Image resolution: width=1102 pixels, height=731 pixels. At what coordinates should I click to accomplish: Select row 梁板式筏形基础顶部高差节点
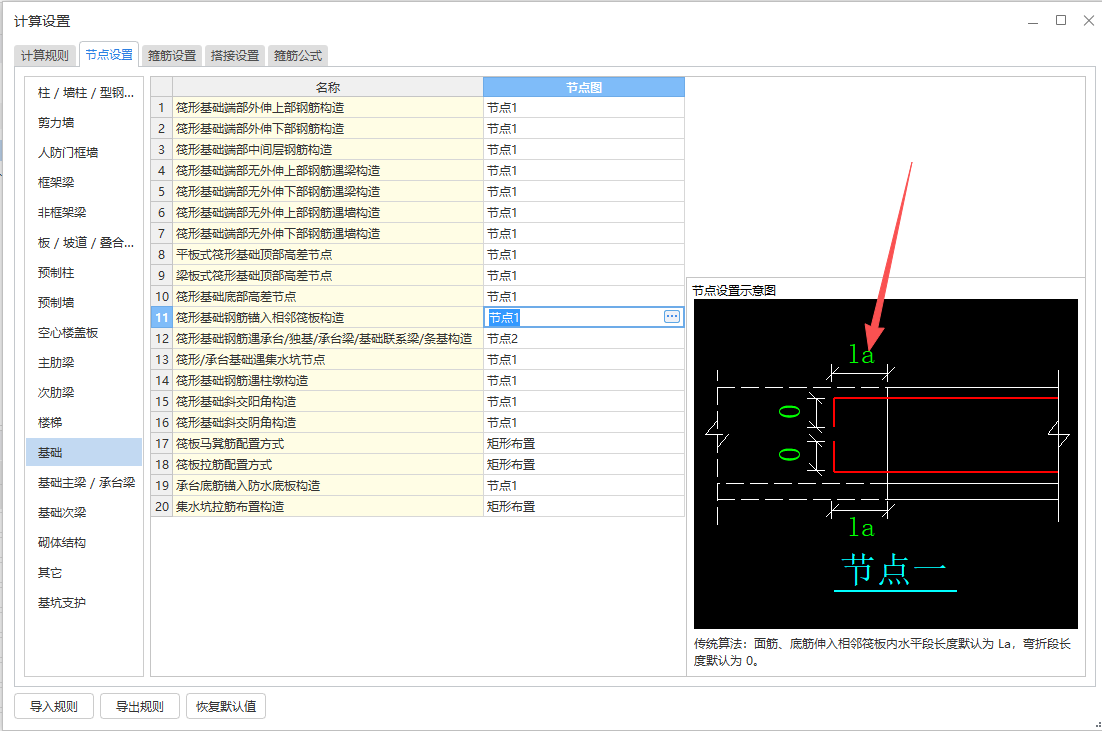coord(328,276)
